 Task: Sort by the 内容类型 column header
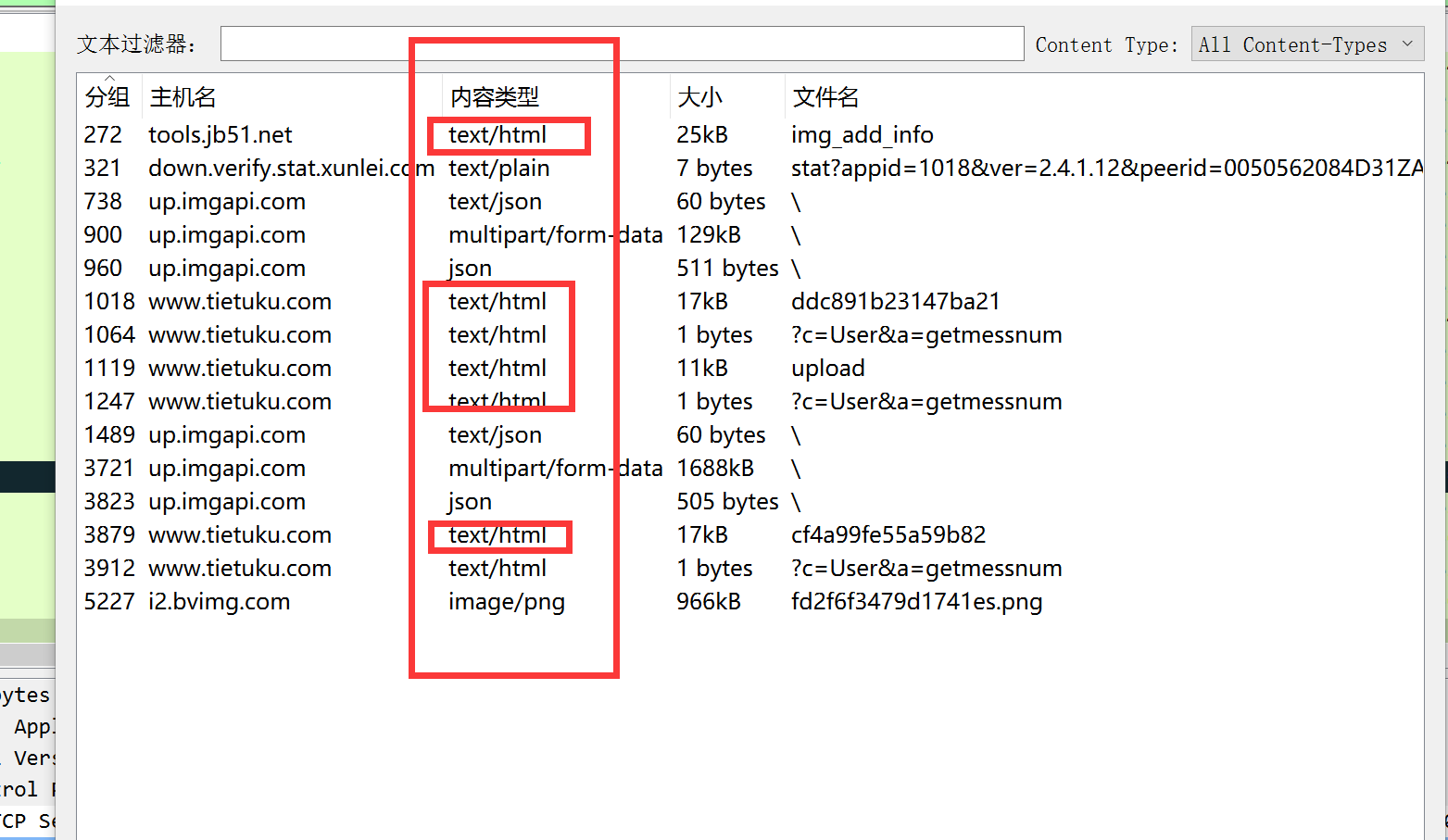tap(494, 96)
